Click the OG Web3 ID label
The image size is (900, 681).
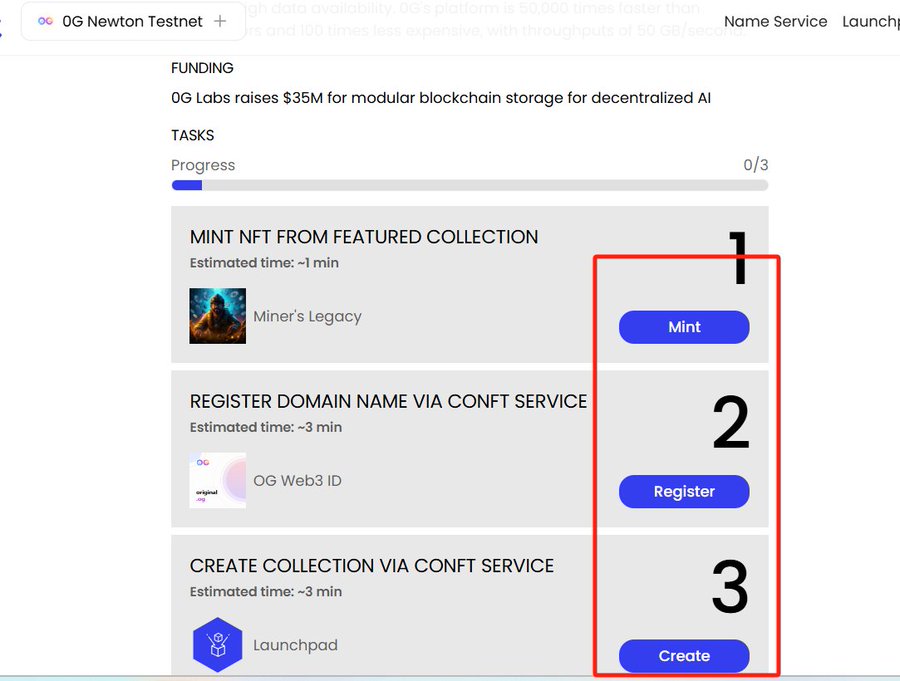[x=297, y=481]
